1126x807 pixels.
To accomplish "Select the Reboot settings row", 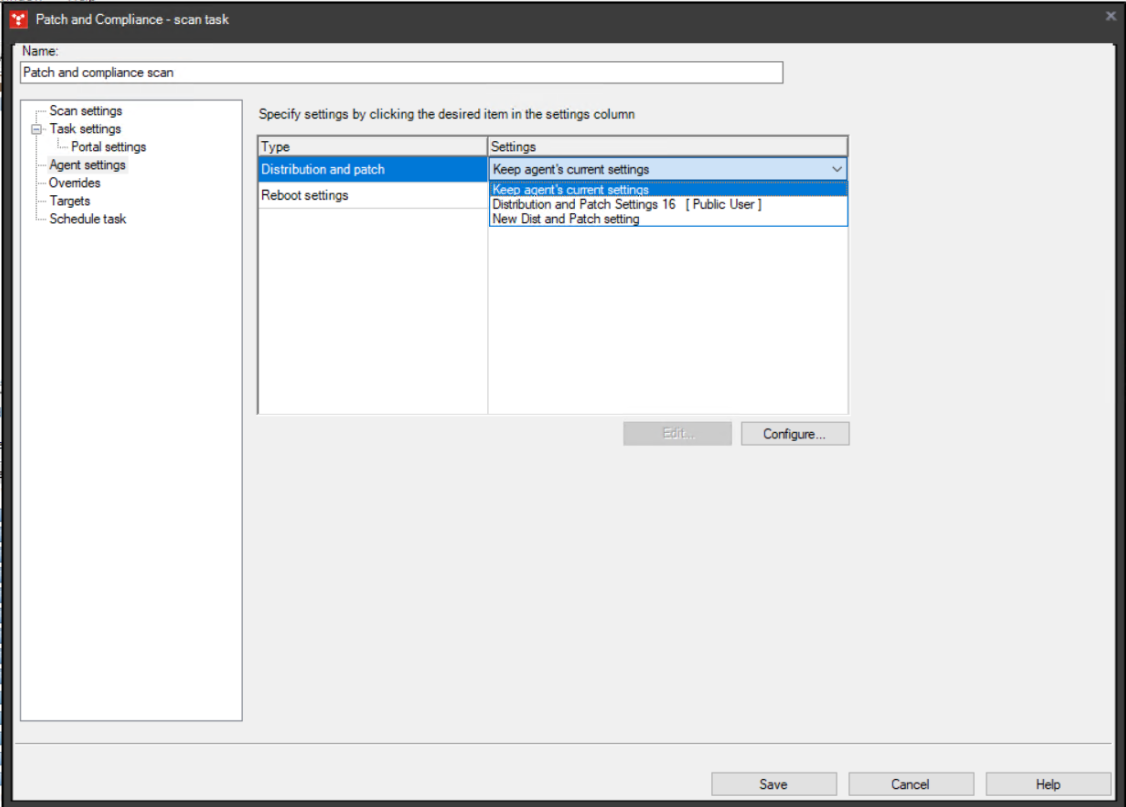I will [306, 195].
